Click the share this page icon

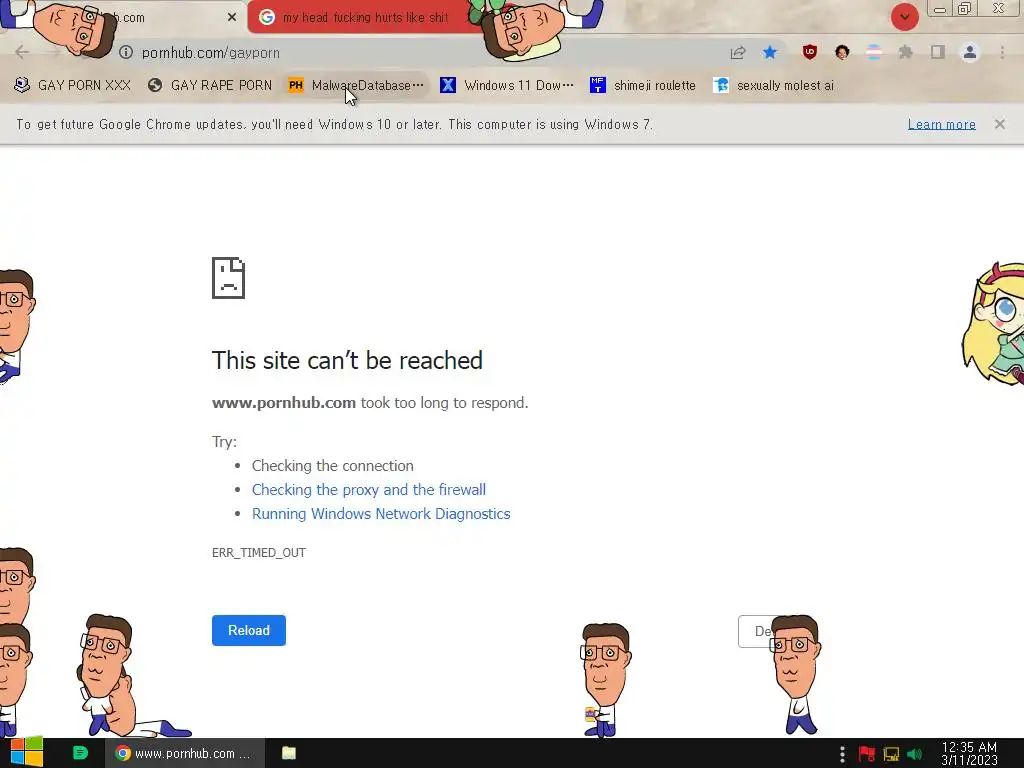pyautogui.click(x=738, y=52)
